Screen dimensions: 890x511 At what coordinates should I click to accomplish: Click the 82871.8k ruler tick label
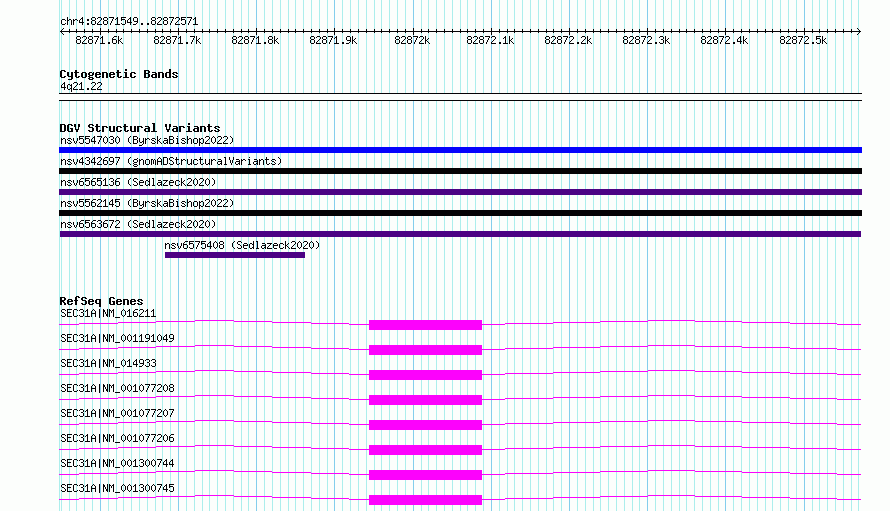(x=255, y=40)
